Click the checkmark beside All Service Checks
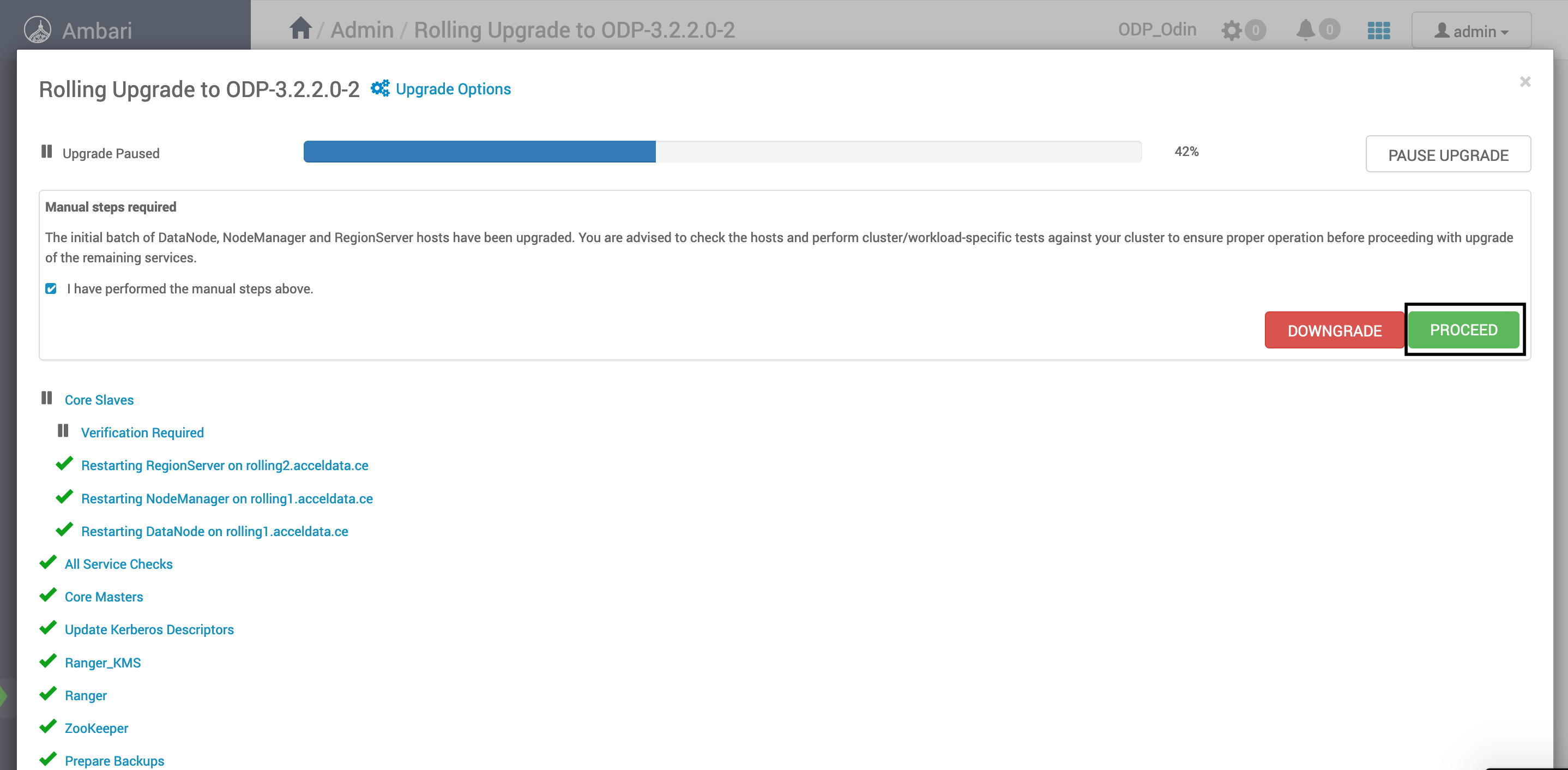 point(47,562)
